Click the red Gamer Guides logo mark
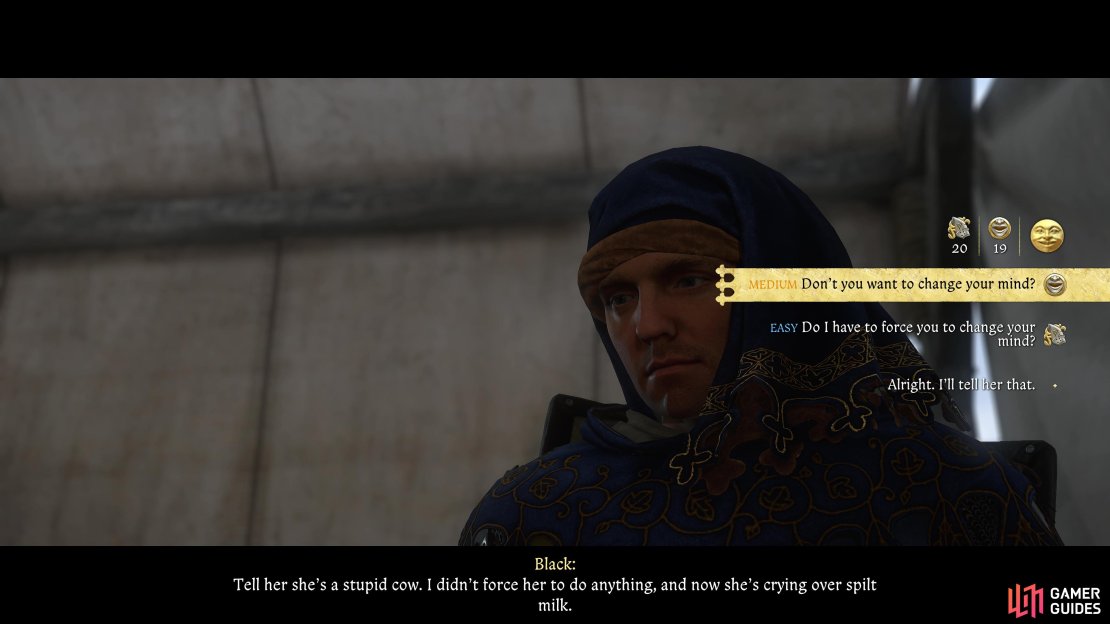This screenshot has height=624, width=1110. 1026,601
